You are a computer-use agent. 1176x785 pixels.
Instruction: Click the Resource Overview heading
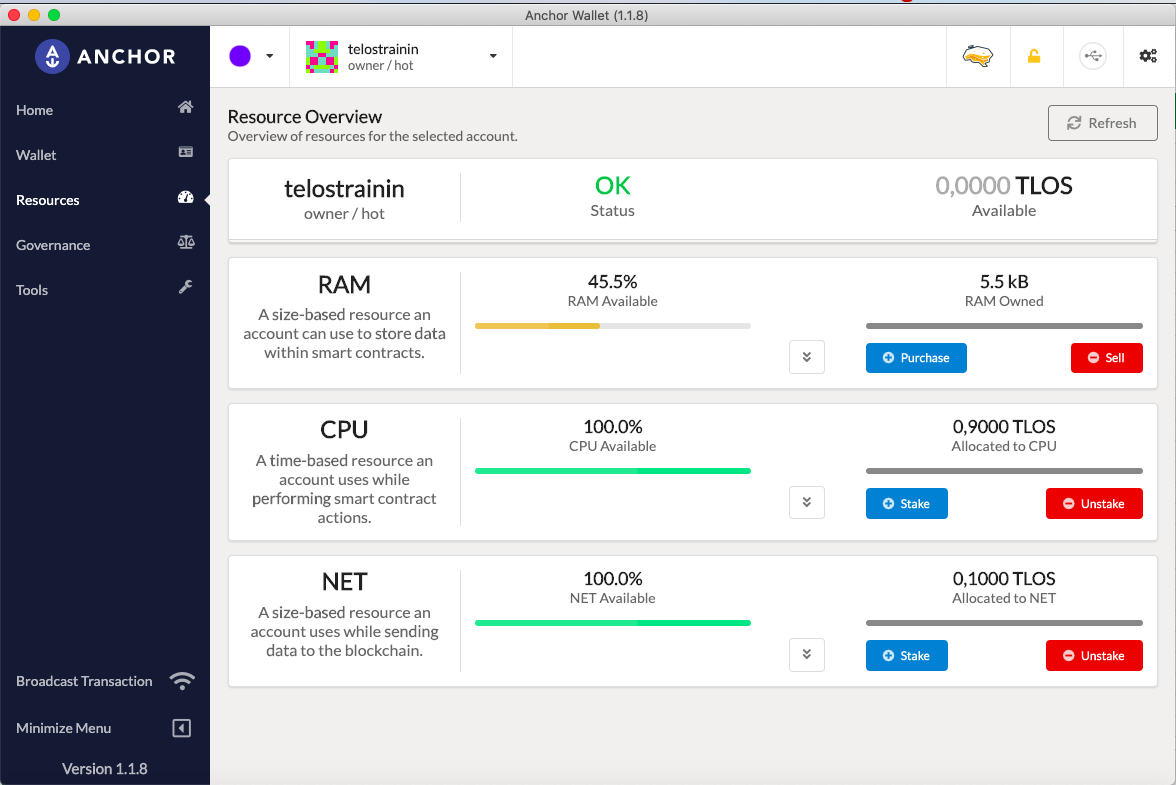pos(304,117)
